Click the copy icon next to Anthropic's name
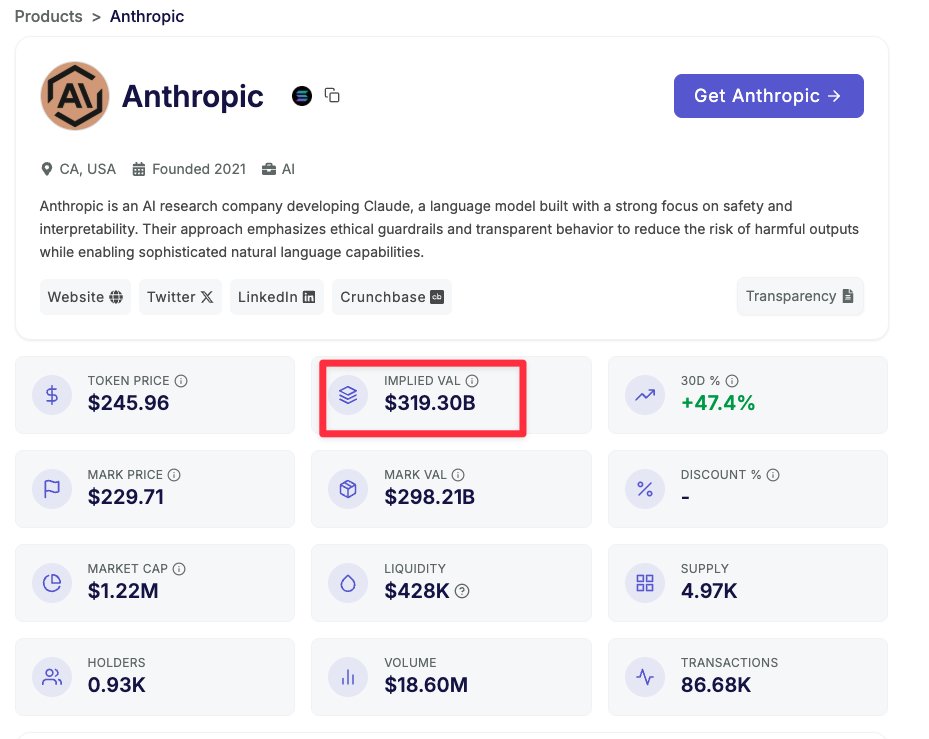The width and height of the screenshot is (929, 739). [x=332, y=95]
